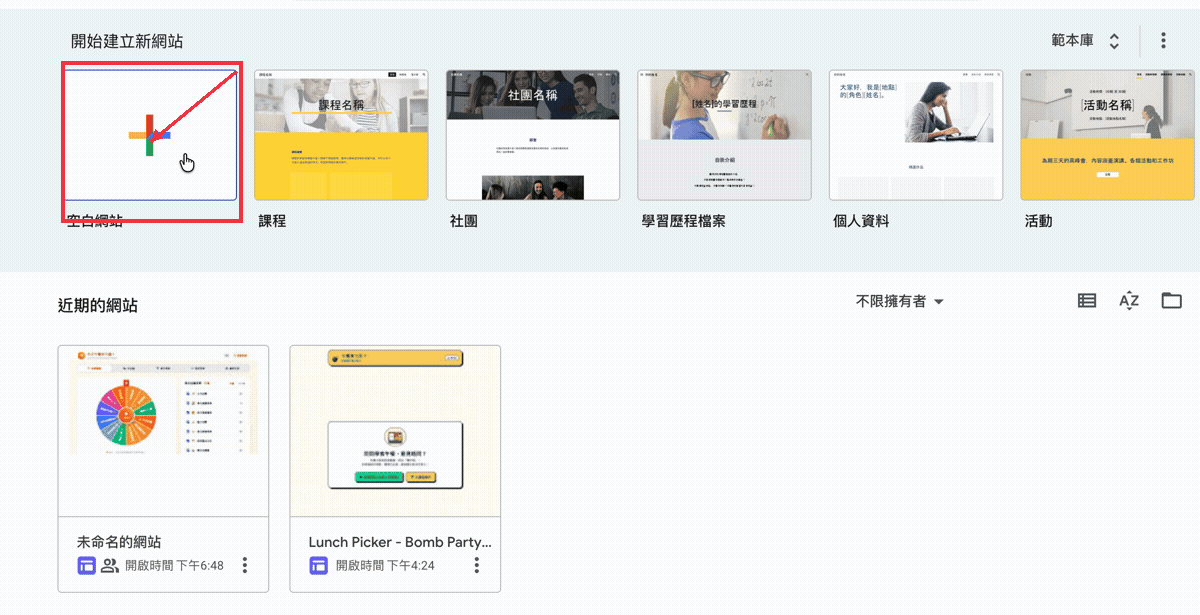Click the 課程 template label
This screenshot has height=615, width=1200.
(x=272, y=221)
